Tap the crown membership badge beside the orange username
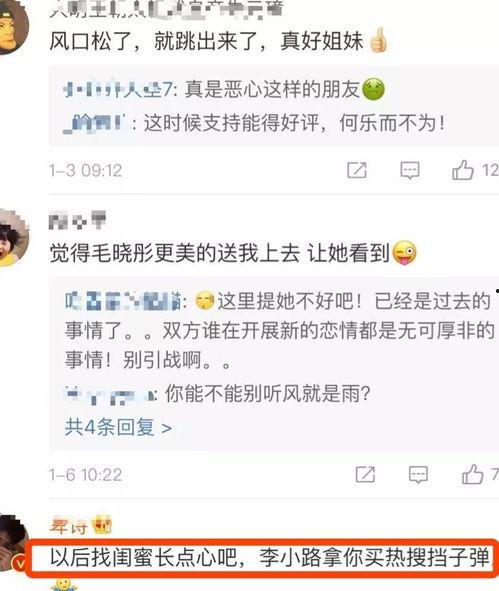Image resolution: width=499 pixels, height=591 pixels. click(x=102, y=525)
